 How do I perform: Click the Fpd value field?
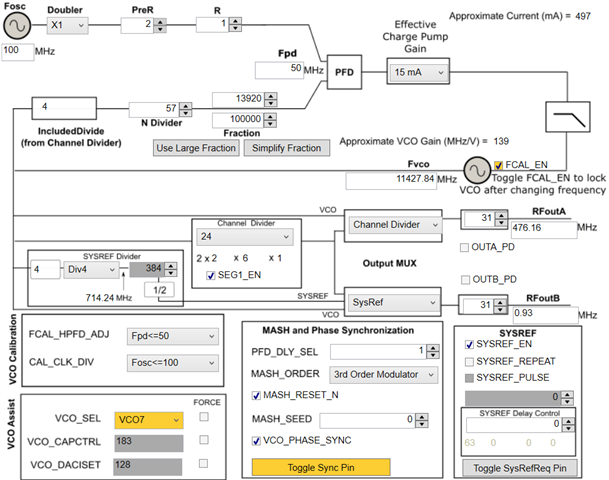[x=279, y=70]
